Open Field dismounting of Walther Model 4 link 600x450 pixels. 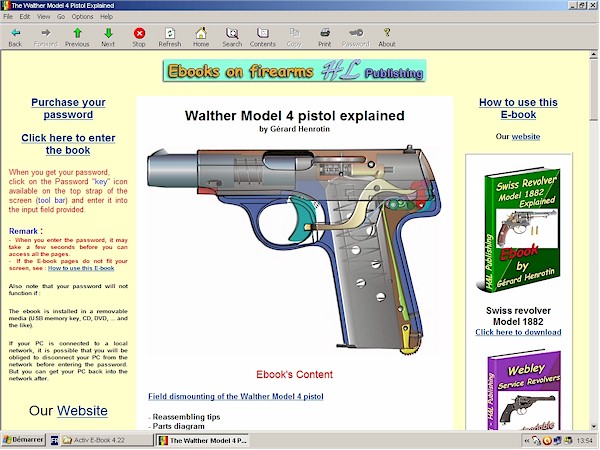(x=236, y=396)
